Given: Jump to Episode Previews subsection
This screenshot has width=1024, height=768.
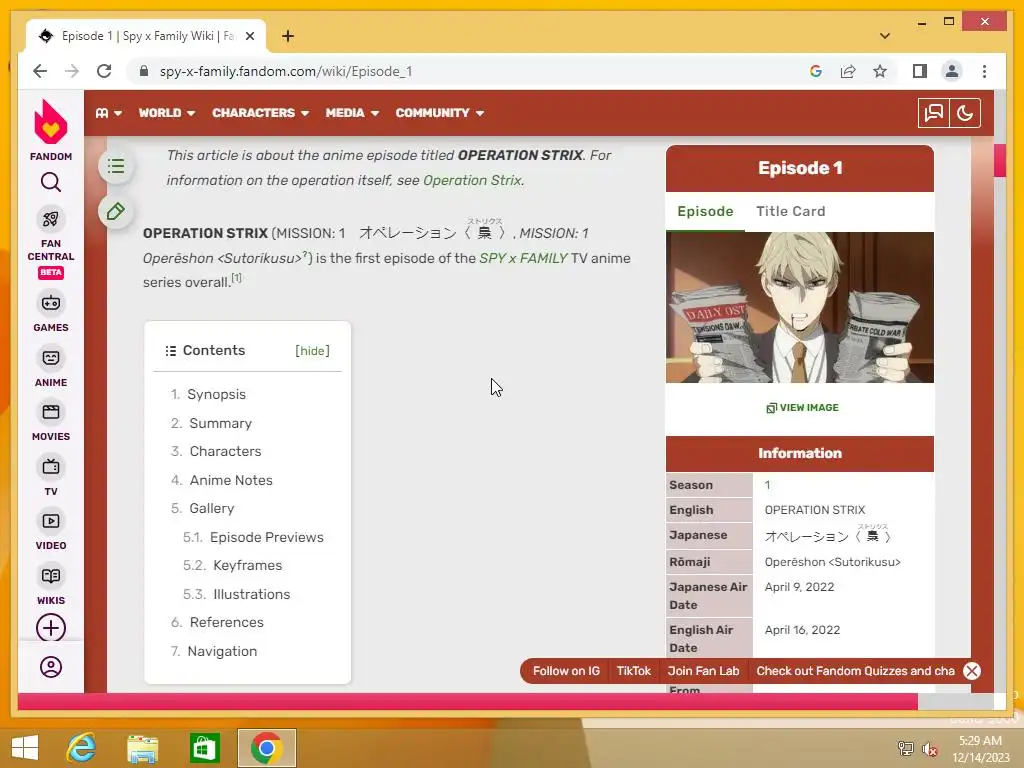Looking at the screenshot, I should (x=266, y=537).
